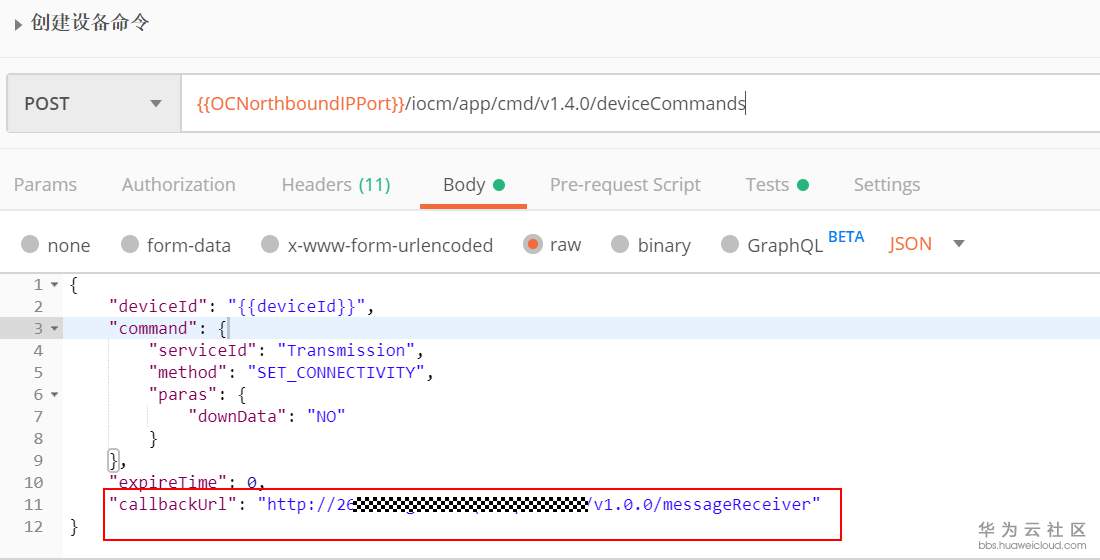Click line number 12 in the gutter
Viewport: 1100px width, 560px height.
(x=33, y=526)
